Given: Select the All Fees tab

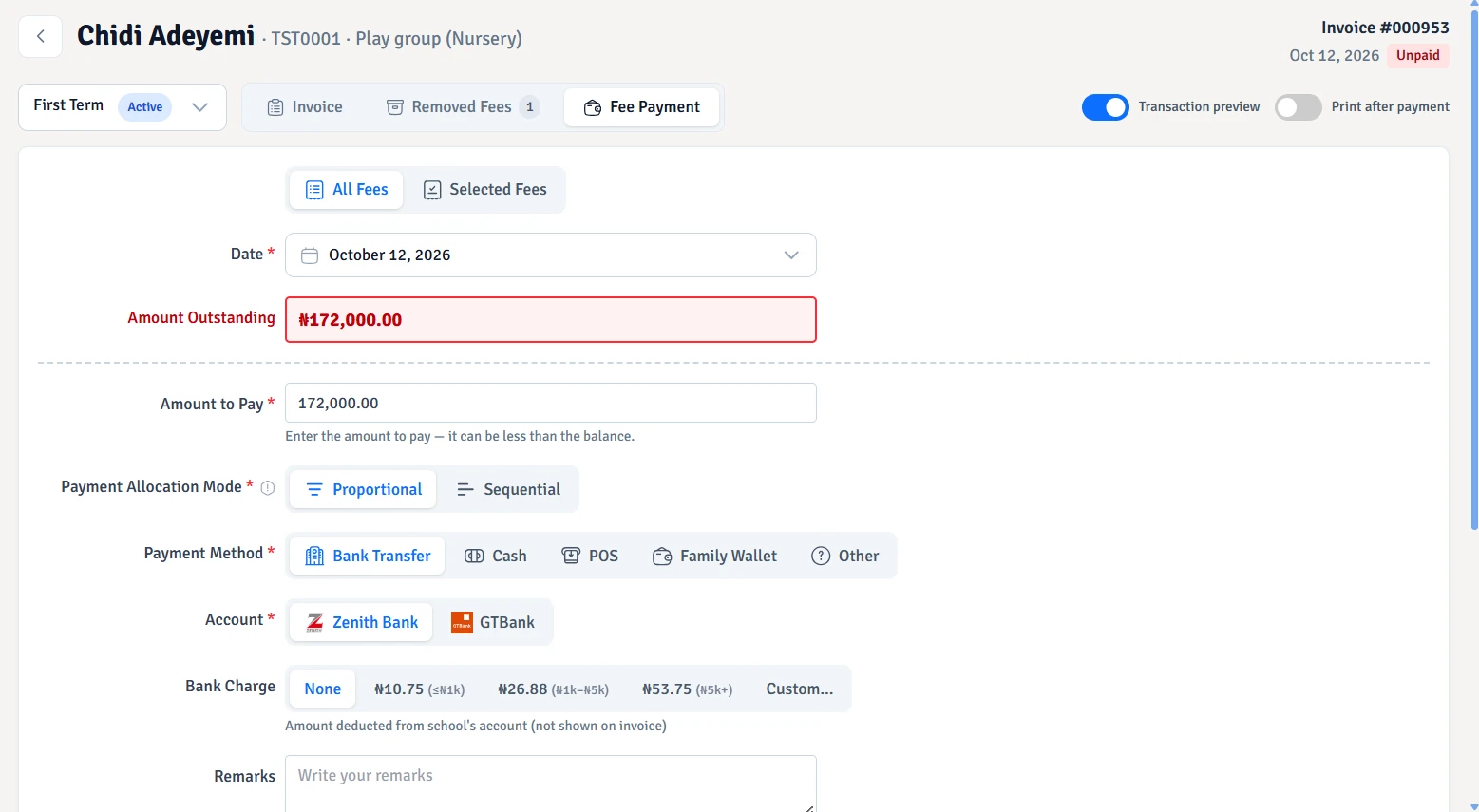Looking at the screenshot, I should click(347, 190).
